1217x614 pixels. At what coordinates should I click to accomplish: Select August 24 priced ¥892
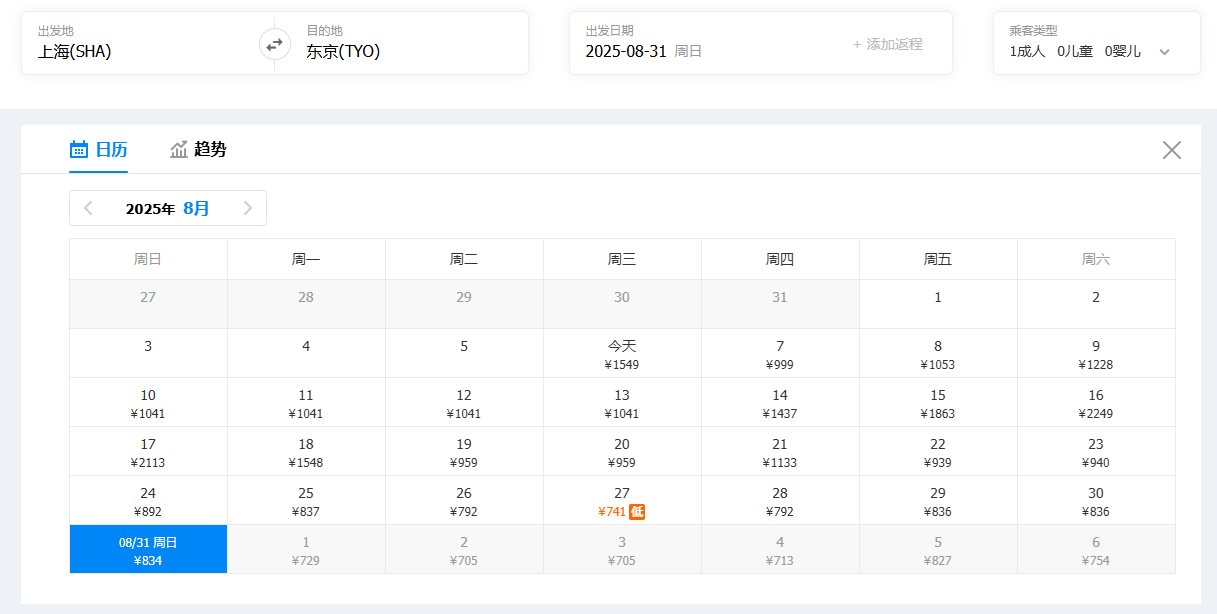[x=148, y=501]
